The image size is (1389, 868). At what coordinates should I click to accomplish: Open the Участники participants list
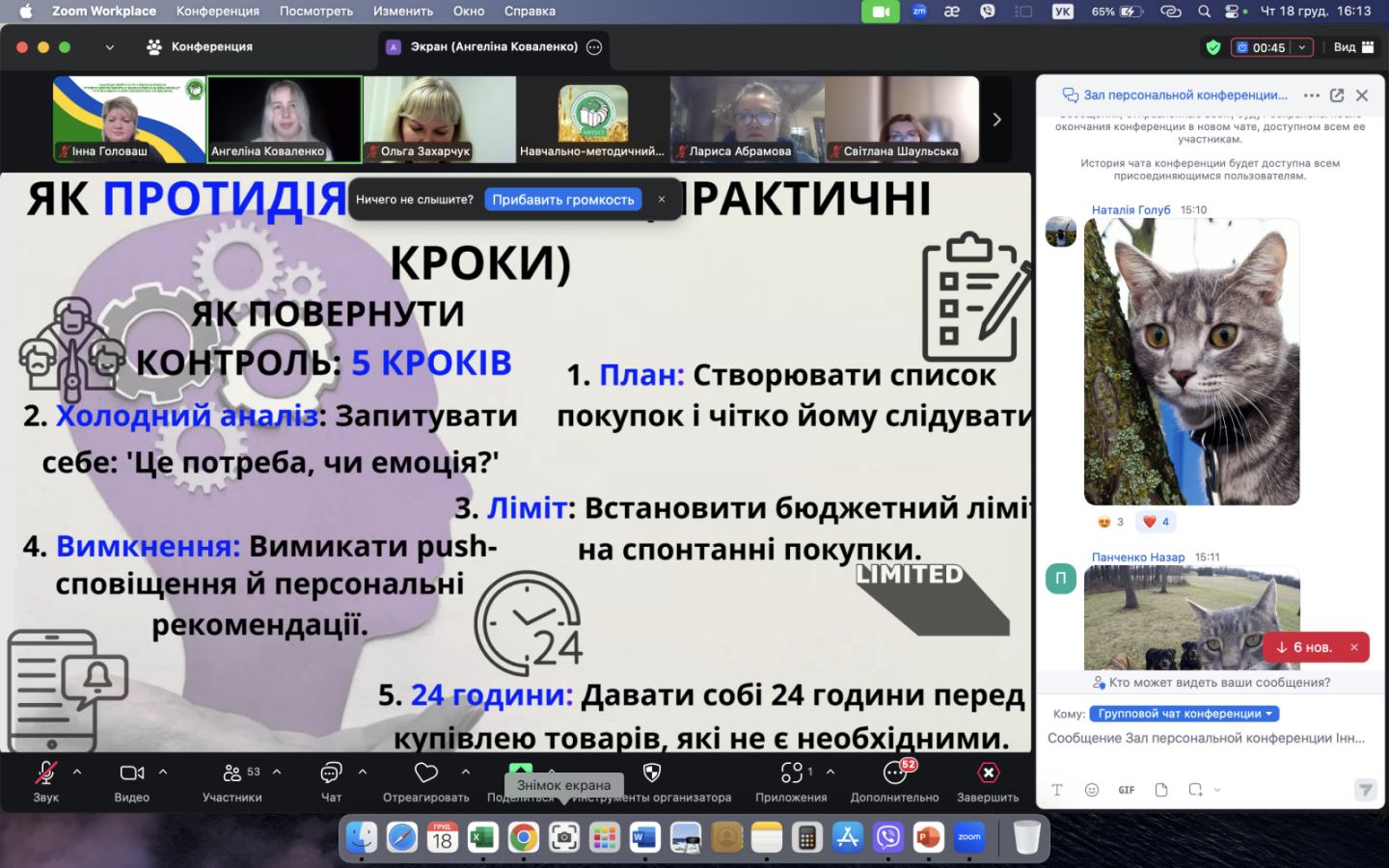pos(231,773)
